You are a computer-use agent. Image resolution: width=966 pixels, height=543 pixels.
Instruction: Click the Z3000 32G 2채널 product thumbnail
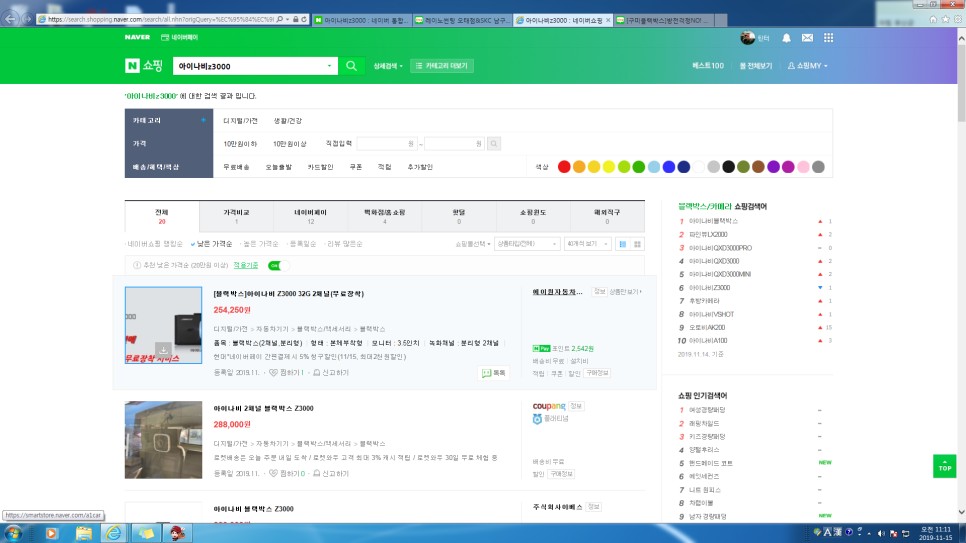tap(163, 325)
